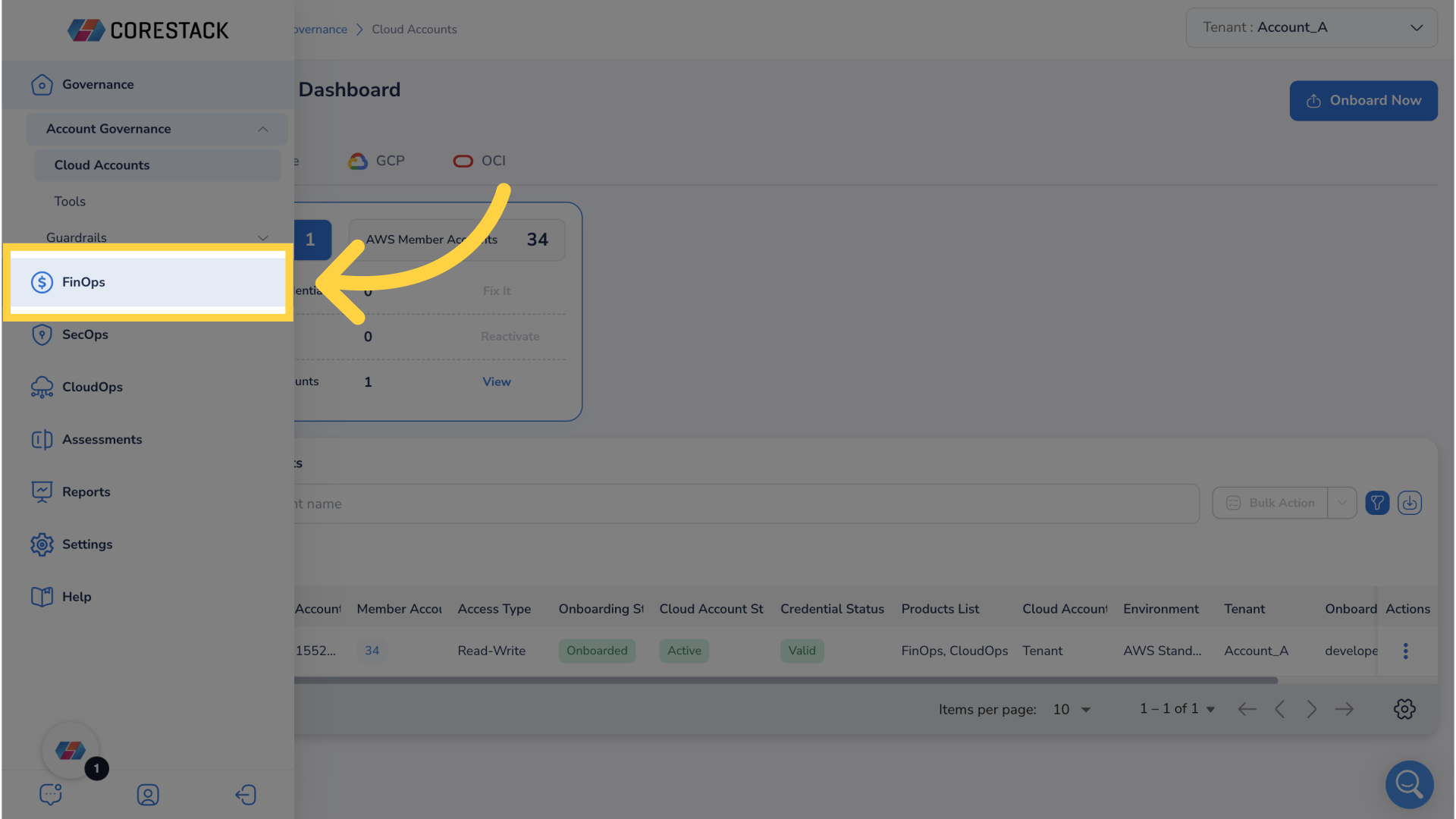
Task: Open the FinOps menu item
Action: pyautogui.click(x=148, y=282)
